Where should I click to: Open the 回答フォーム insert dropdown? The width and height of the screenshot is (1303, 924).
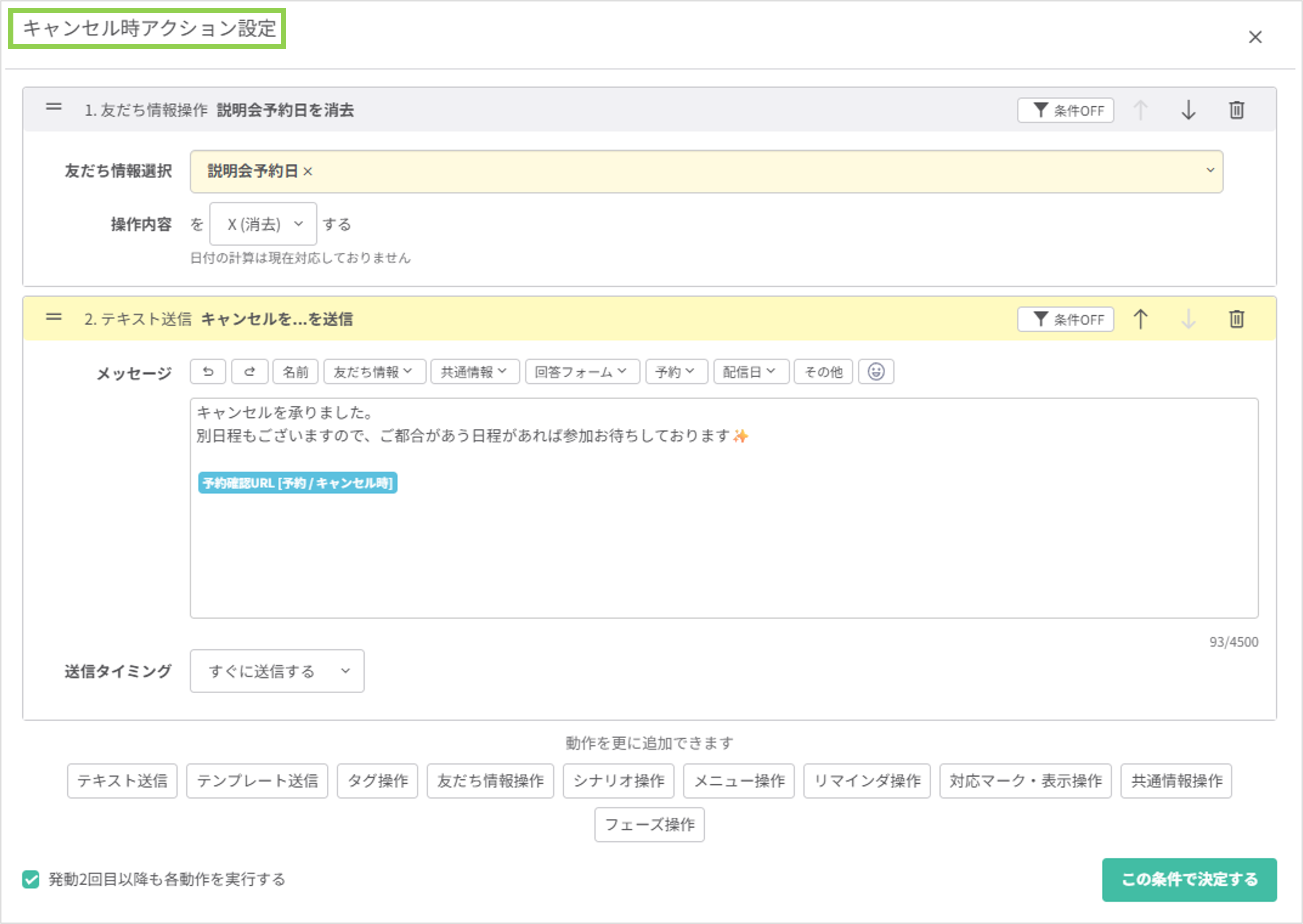point(582,371)
